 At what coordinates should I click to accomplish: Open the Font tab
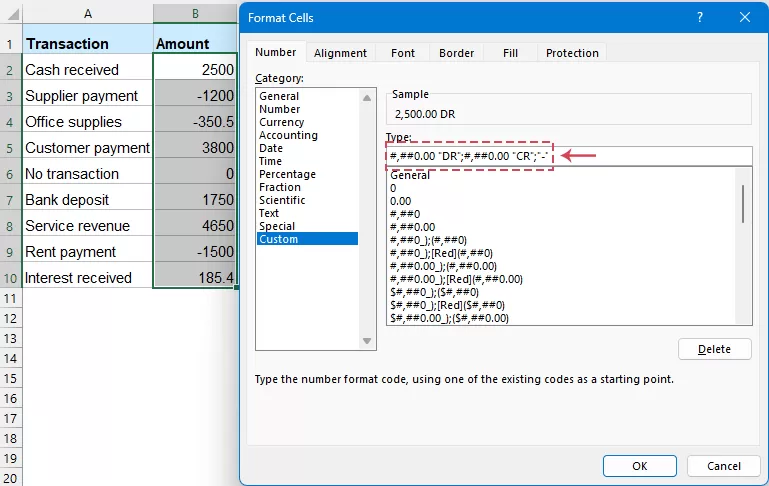tap(403, 53)
